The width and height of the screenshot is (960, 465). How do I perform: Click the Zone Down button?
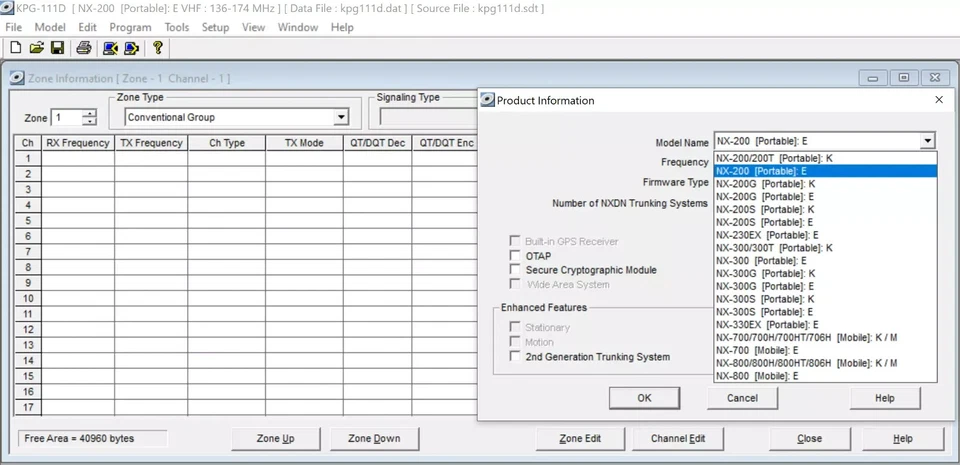374,438
